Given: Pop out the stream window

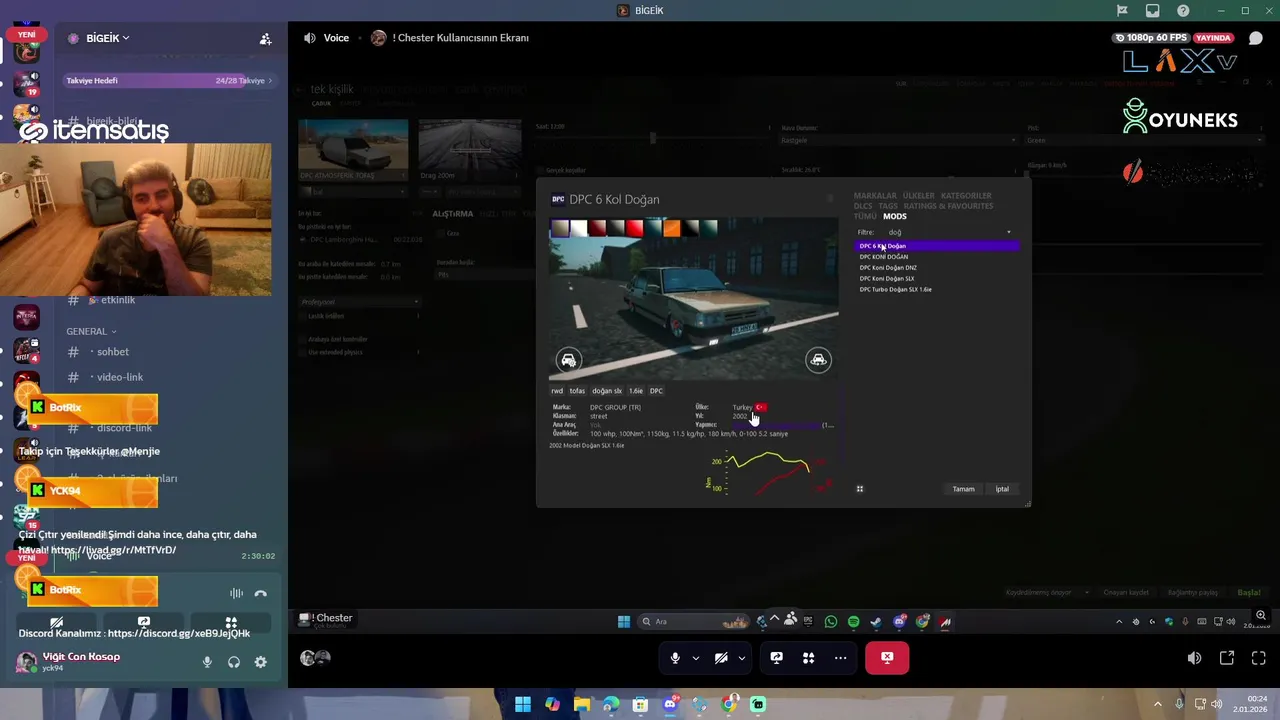Looking at the screenshot, I should click(x=1227, y=658).
